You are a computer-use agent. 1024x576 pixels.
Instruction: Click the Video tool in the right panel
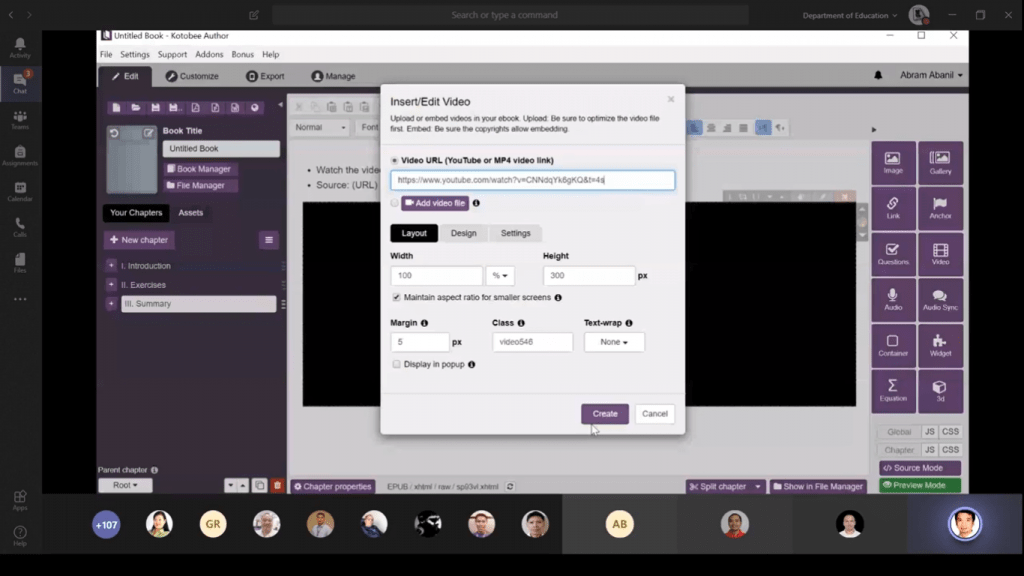pos(940,254)
